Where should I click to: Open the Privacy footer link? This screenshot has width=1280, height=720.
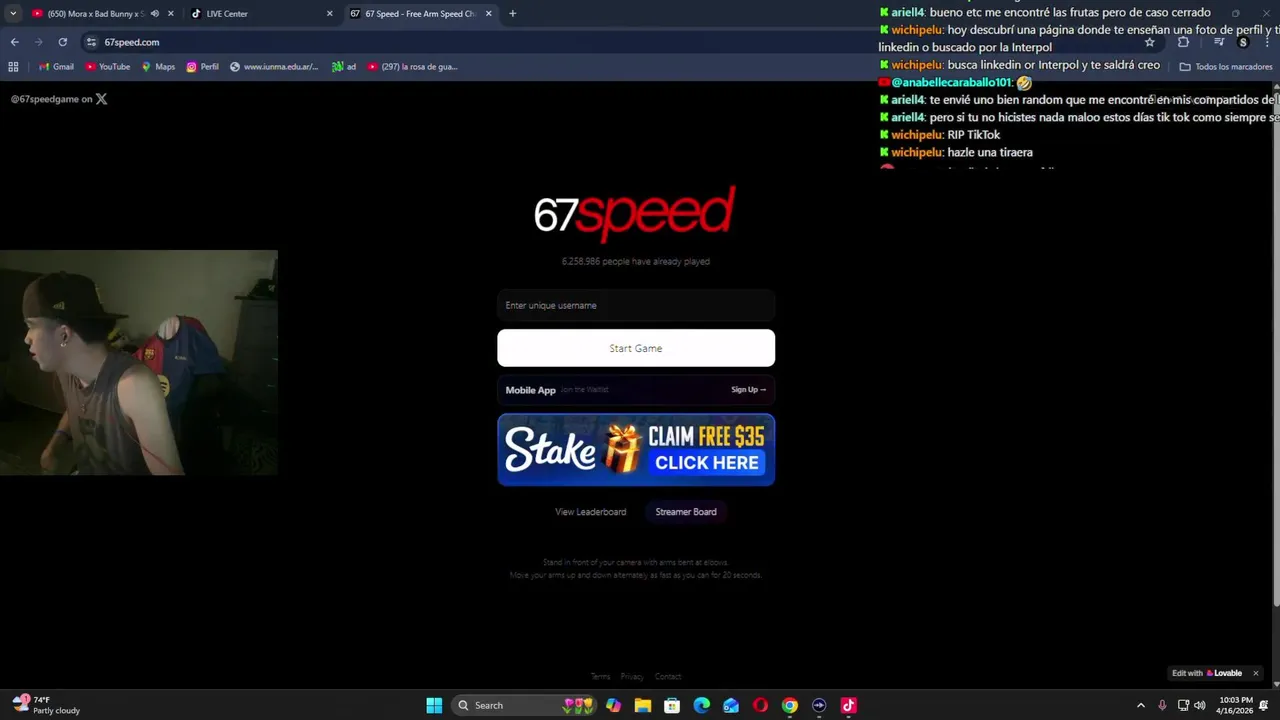(632, 677)
